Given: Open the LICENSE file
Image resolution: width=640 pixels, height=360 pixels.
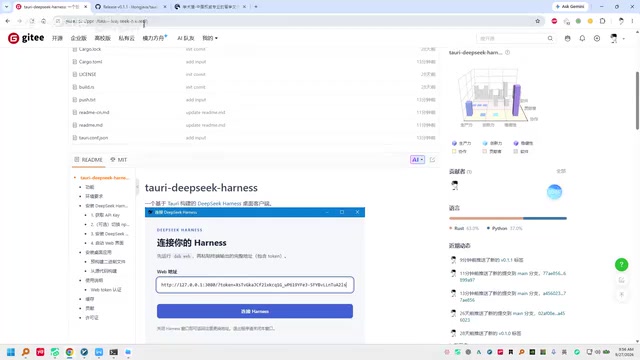Looking at the screenshot, I should [x=87, y=74].
